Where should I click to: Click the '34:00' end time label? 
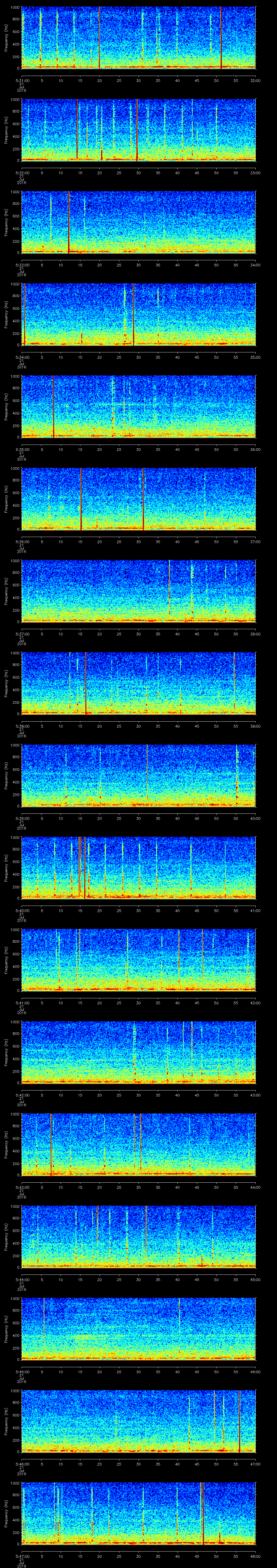[x=255, y=265]
